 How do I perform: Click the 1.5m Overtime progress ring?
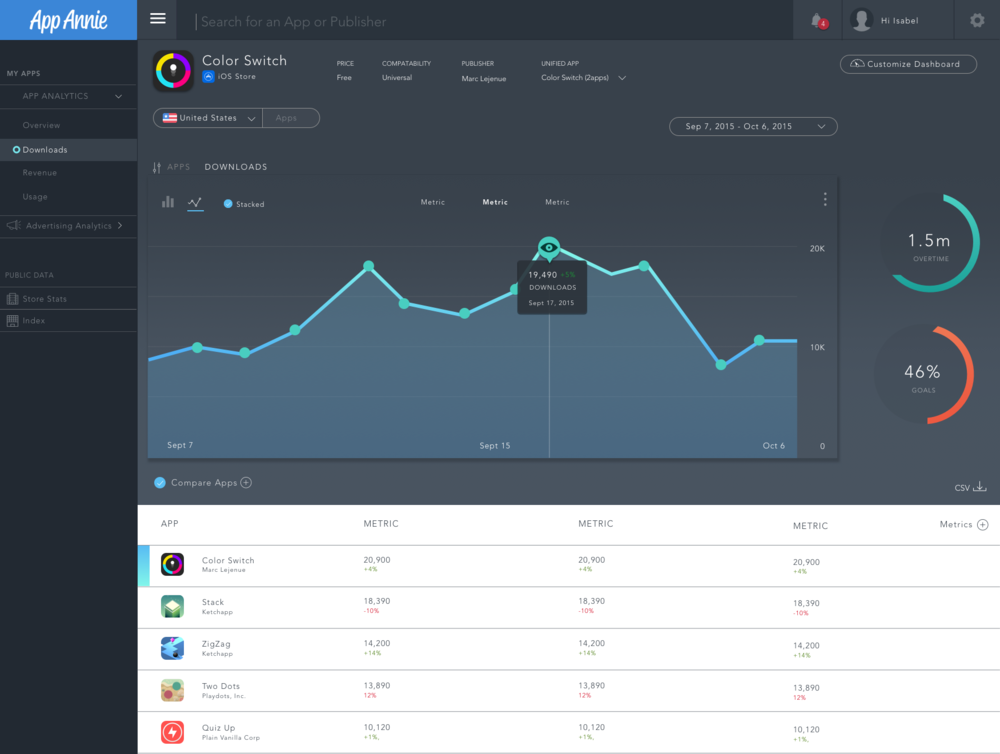tap(929, 243)
